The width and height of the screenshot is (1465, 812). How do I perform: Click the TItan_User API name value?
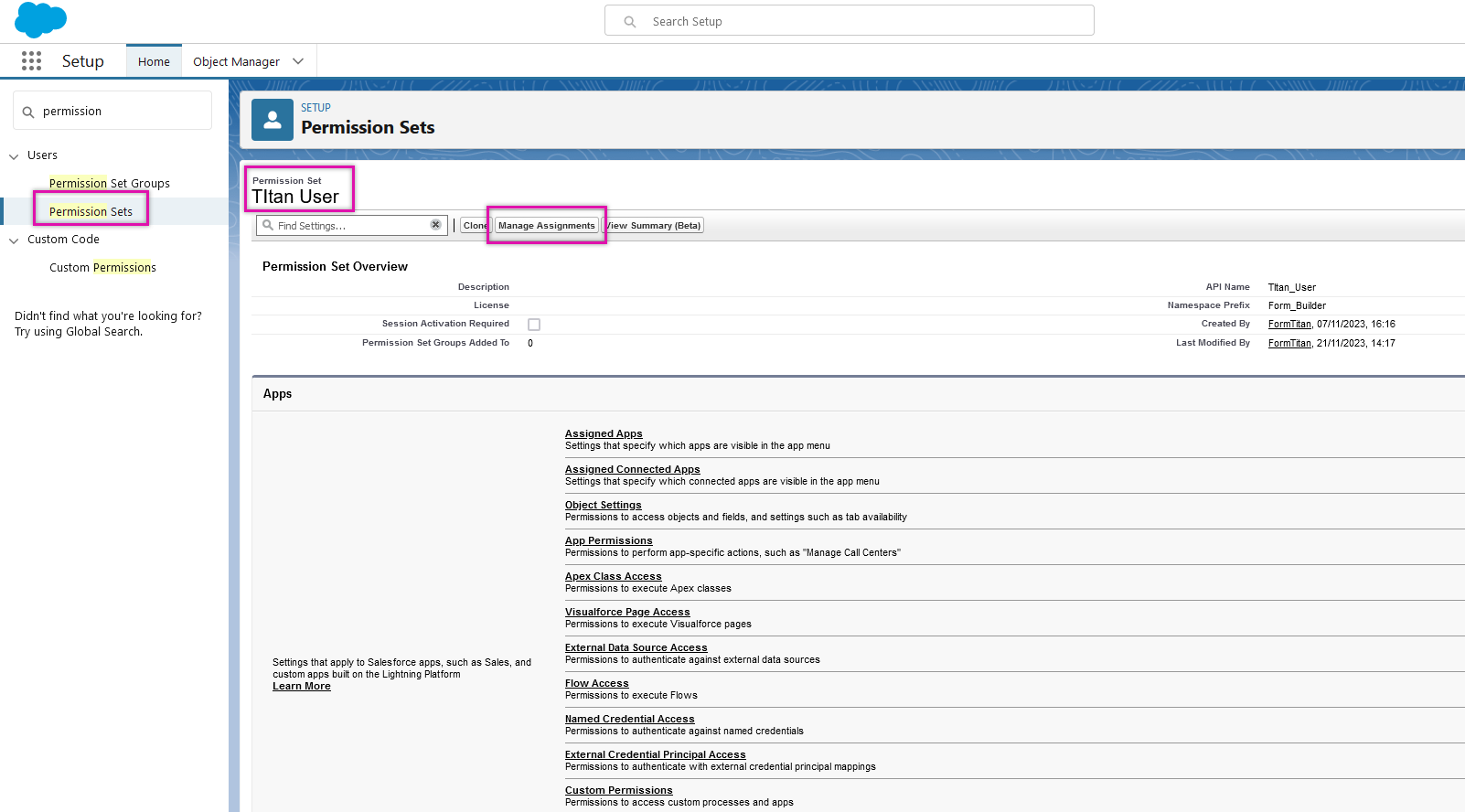(1292, 287)
